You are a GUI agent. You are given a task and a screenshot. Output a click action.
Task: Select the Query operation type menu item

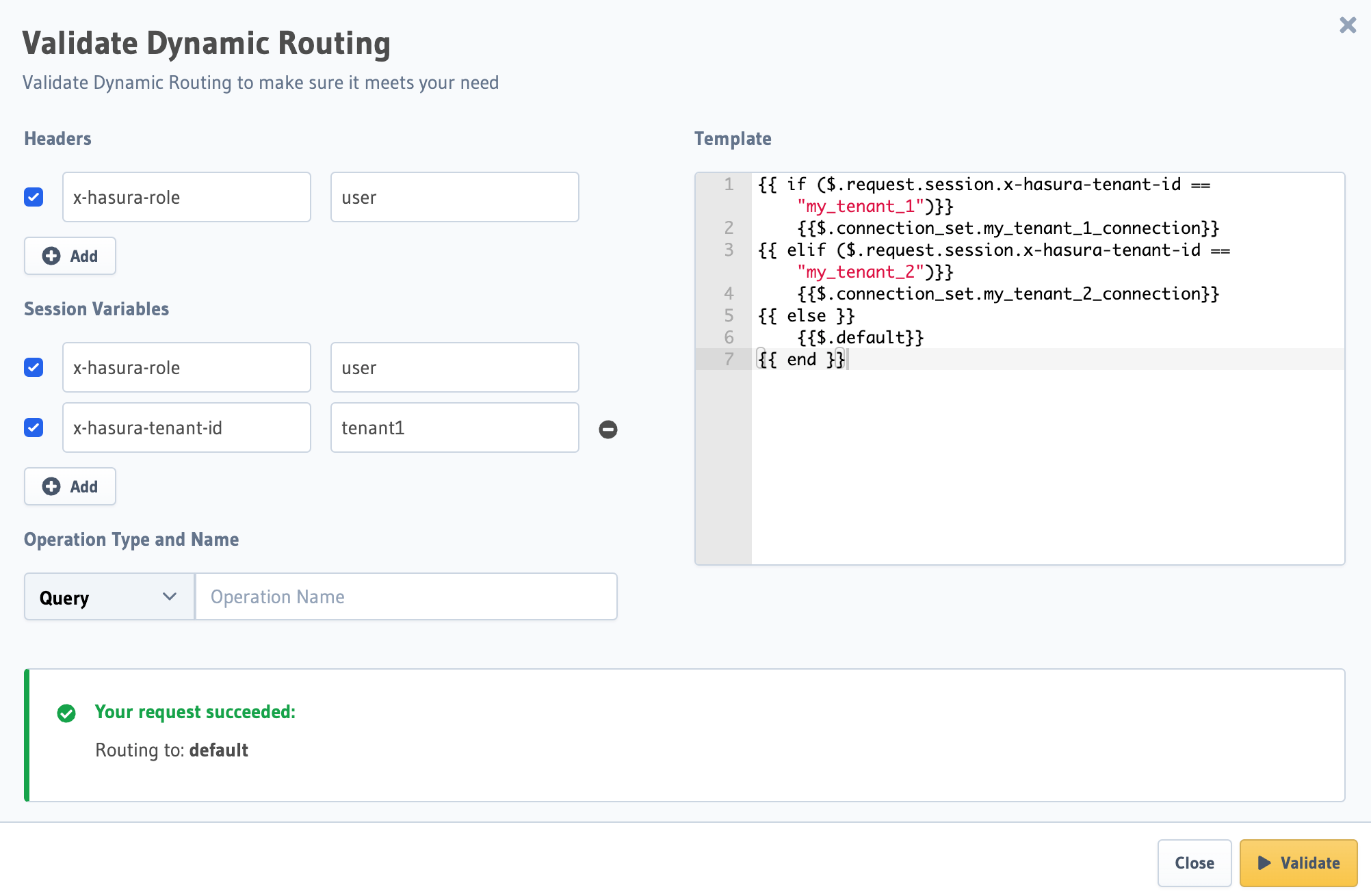coord(107,597)
